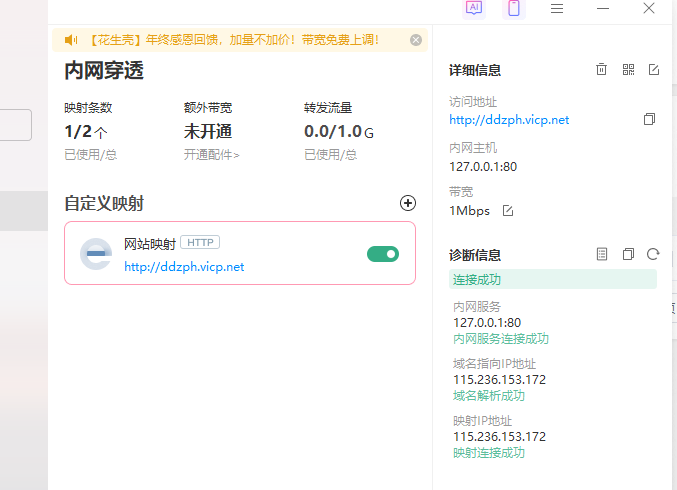Disable the 网站映射 mapping switch
Viewport: 677px width, 490px height.
click(383, 254)
